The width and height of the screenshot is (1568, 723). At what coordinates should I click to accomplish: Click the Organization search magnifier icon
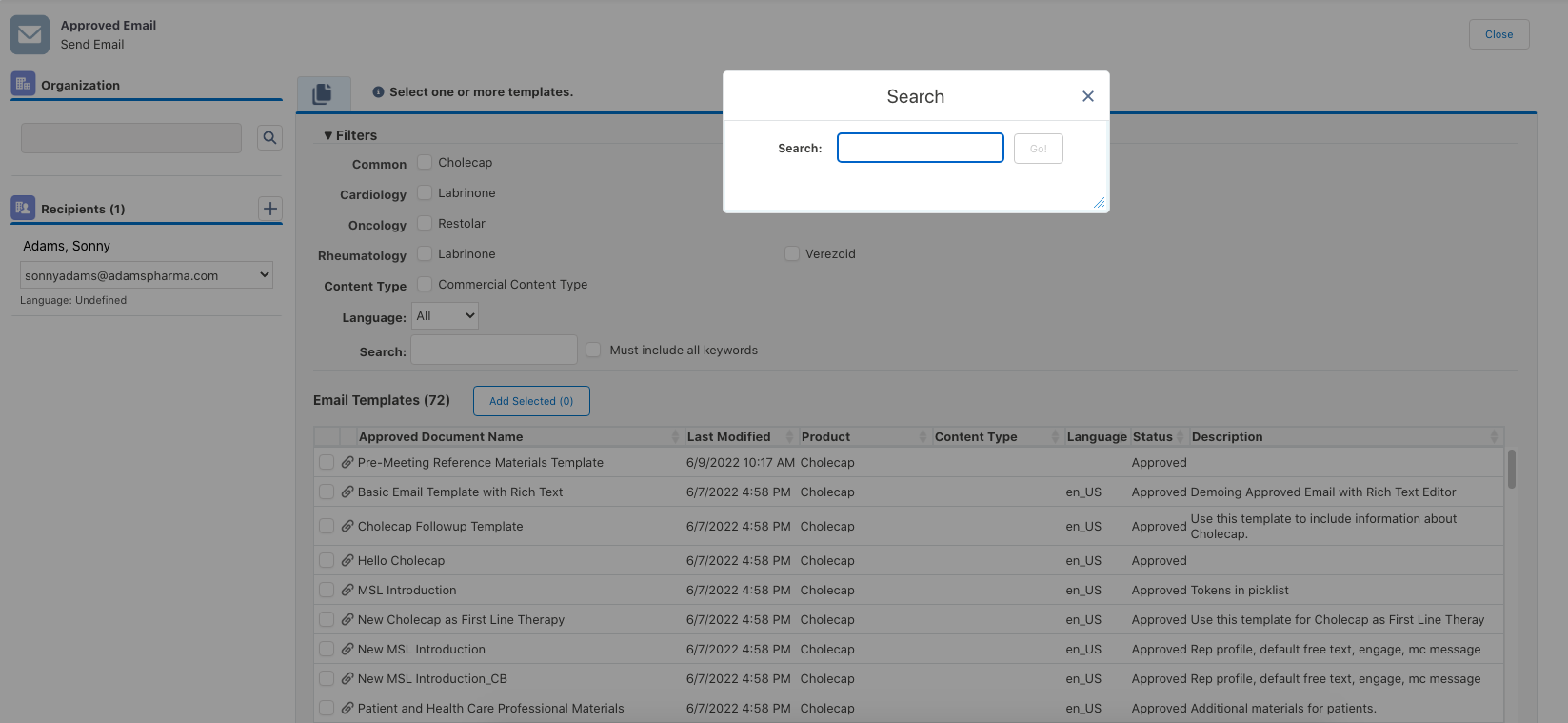point(270,138)
